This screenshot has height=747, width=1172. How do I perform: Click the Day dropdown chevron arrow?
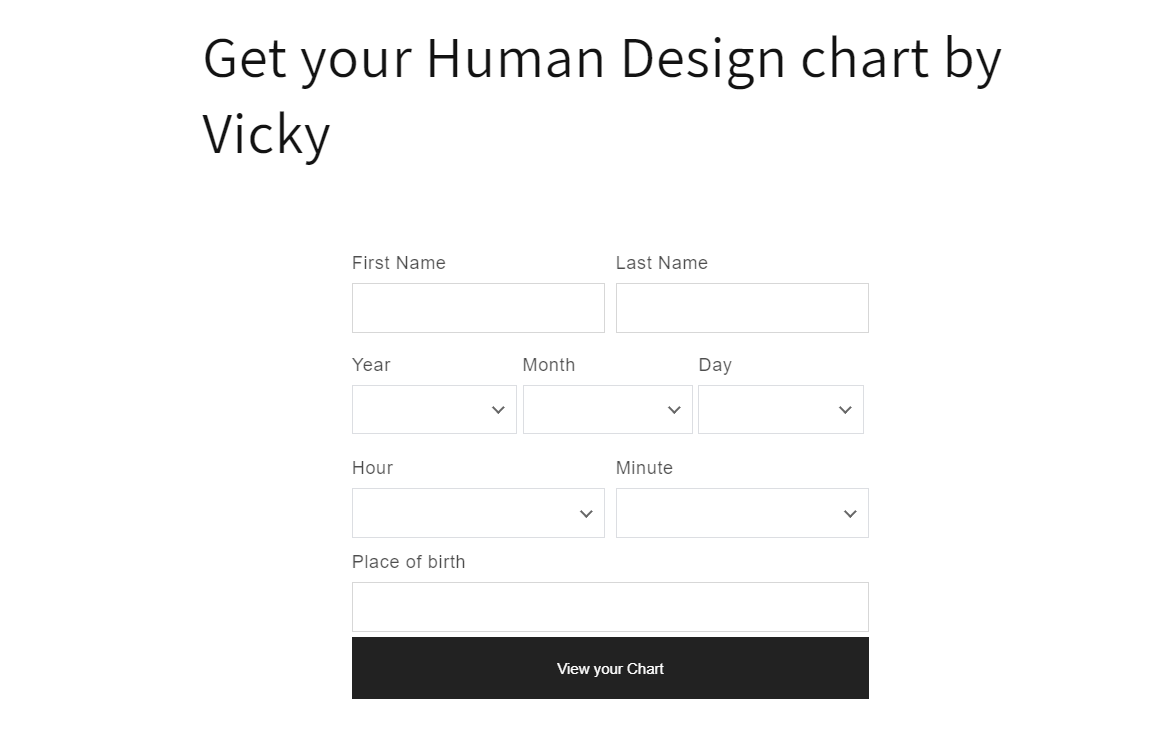pyautogui.click(x=845, y=410)
